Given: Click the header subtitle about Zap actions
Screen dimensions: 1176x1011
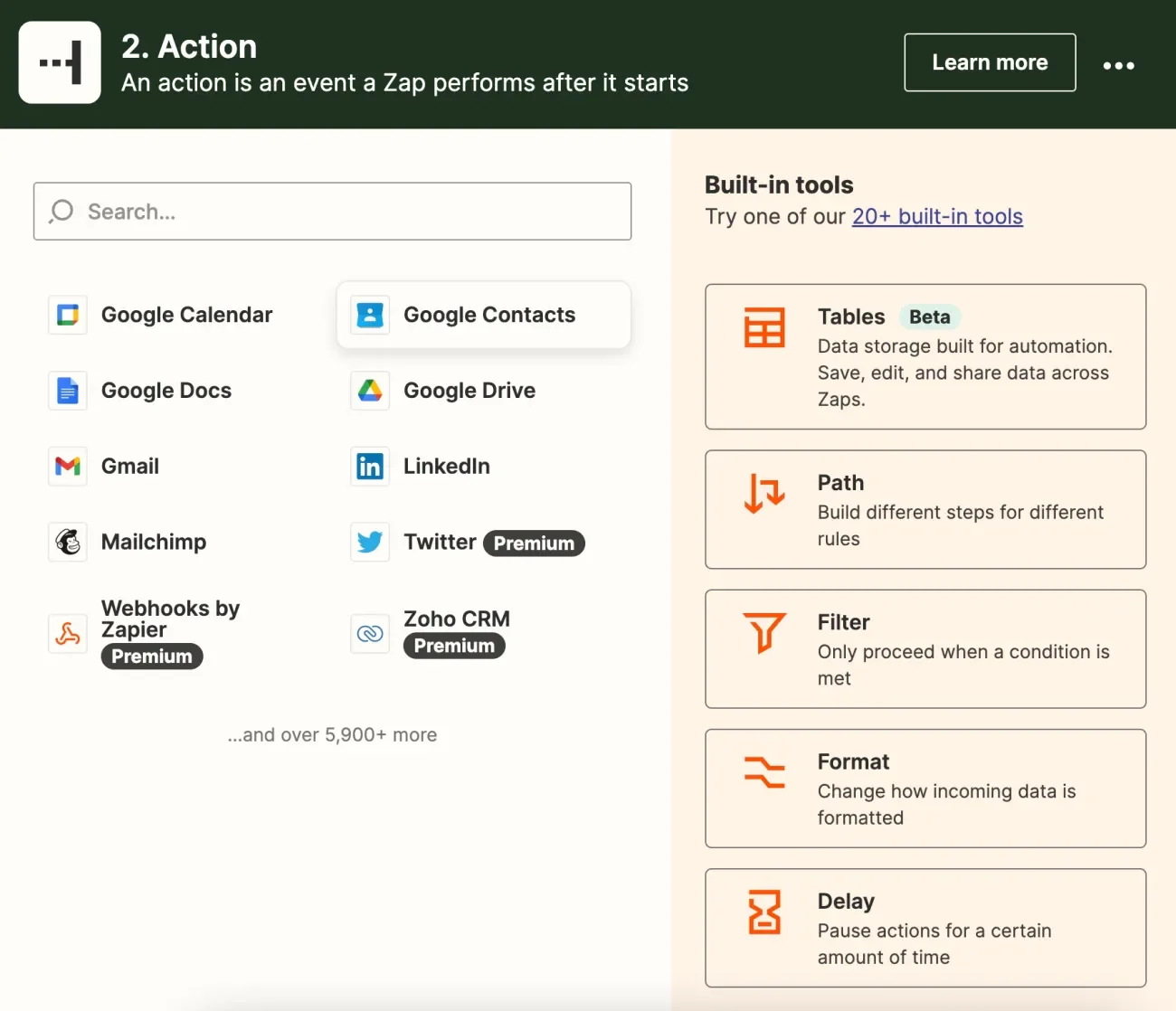Looking at the screenshot, I should [x=405, y=83].
